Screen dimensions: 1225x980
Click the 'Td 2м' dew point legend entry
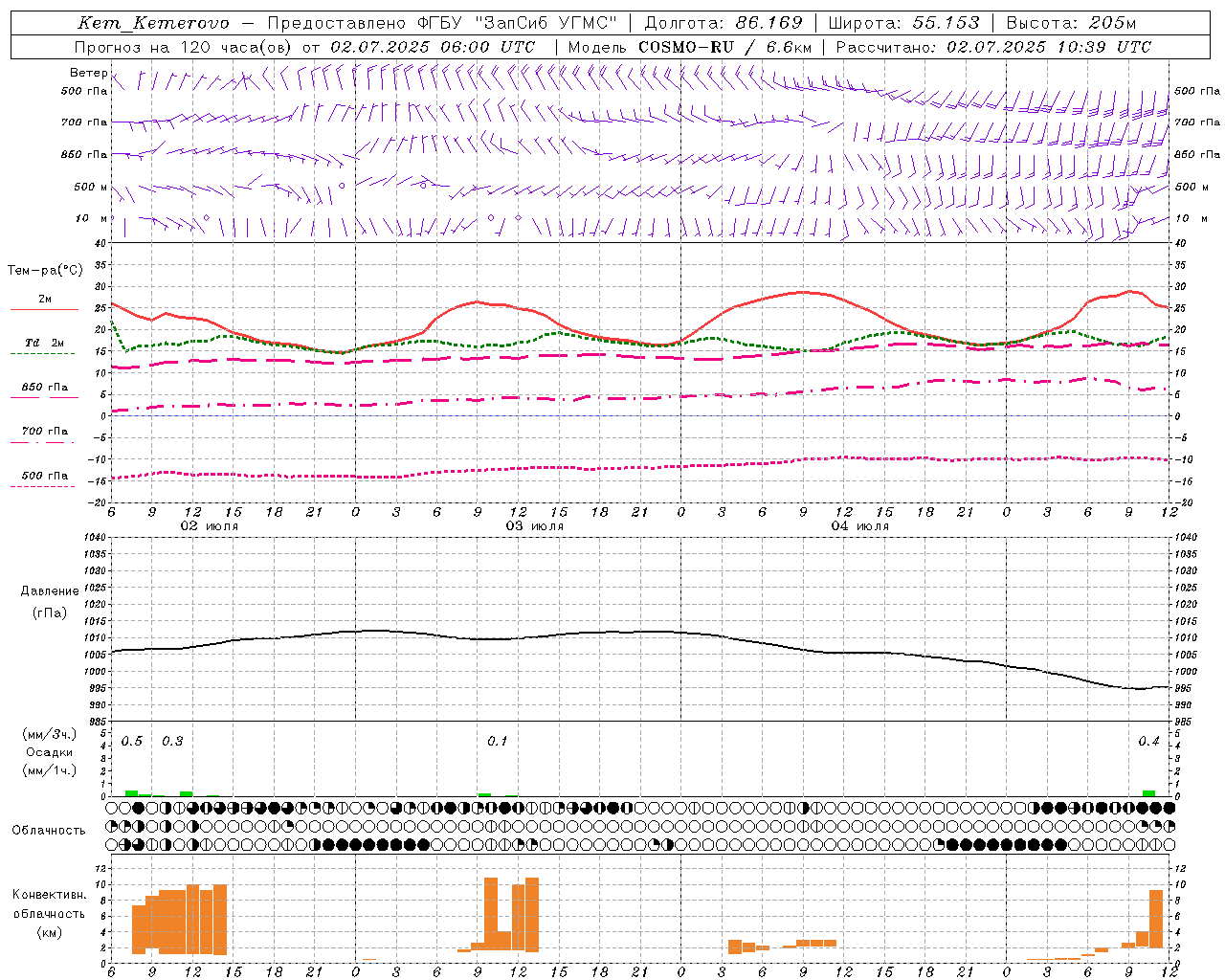click(45, 343)
